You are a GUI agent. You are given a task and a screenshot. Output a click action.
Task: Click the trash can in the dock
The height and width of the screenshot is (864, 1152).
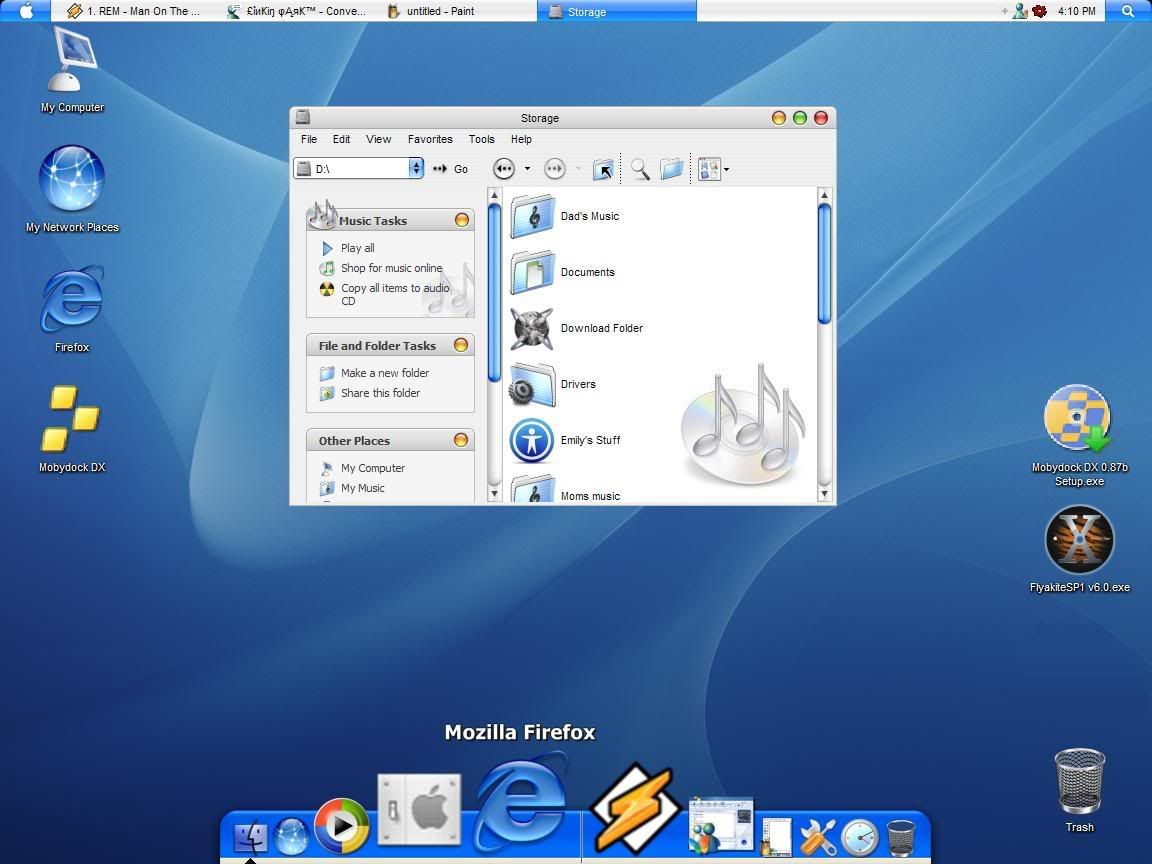[x=901, y=838]
